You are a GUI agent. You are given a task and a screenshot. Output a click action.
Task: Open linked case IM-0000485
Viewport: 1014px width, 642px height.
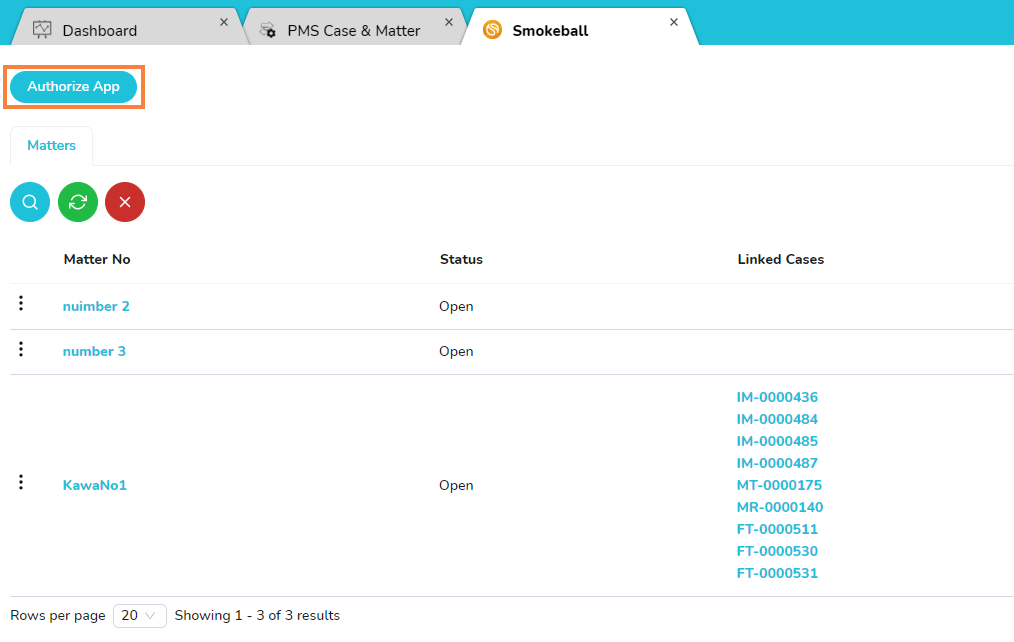pos(777,442)
